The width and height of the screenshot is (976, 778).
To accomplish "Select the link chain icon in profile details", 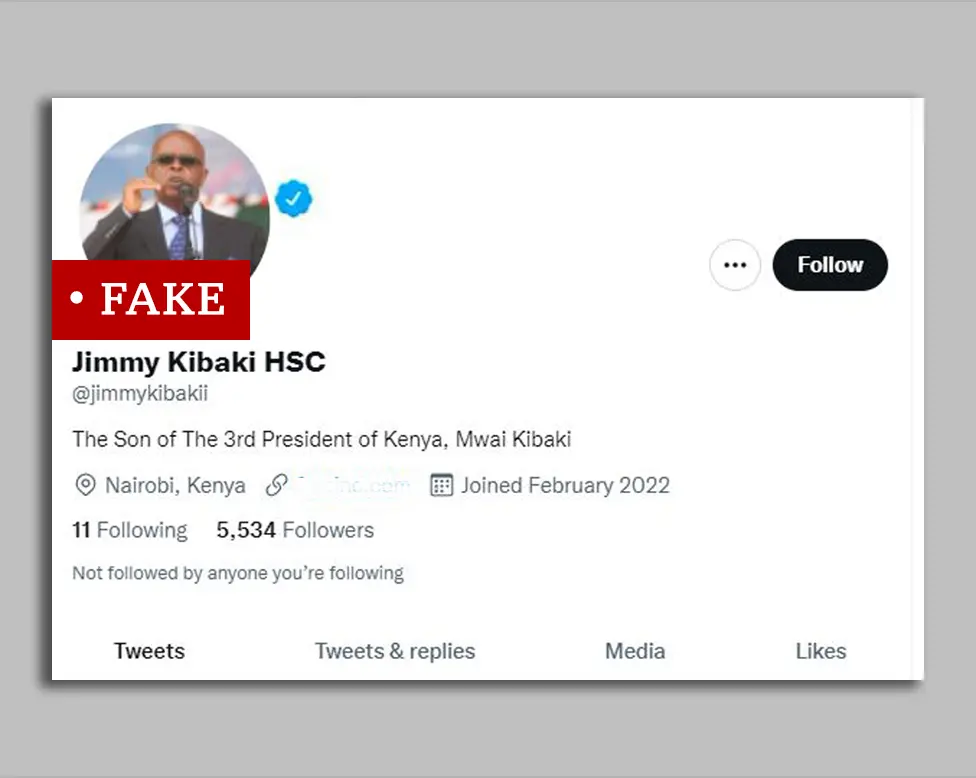I will [276, 485].
